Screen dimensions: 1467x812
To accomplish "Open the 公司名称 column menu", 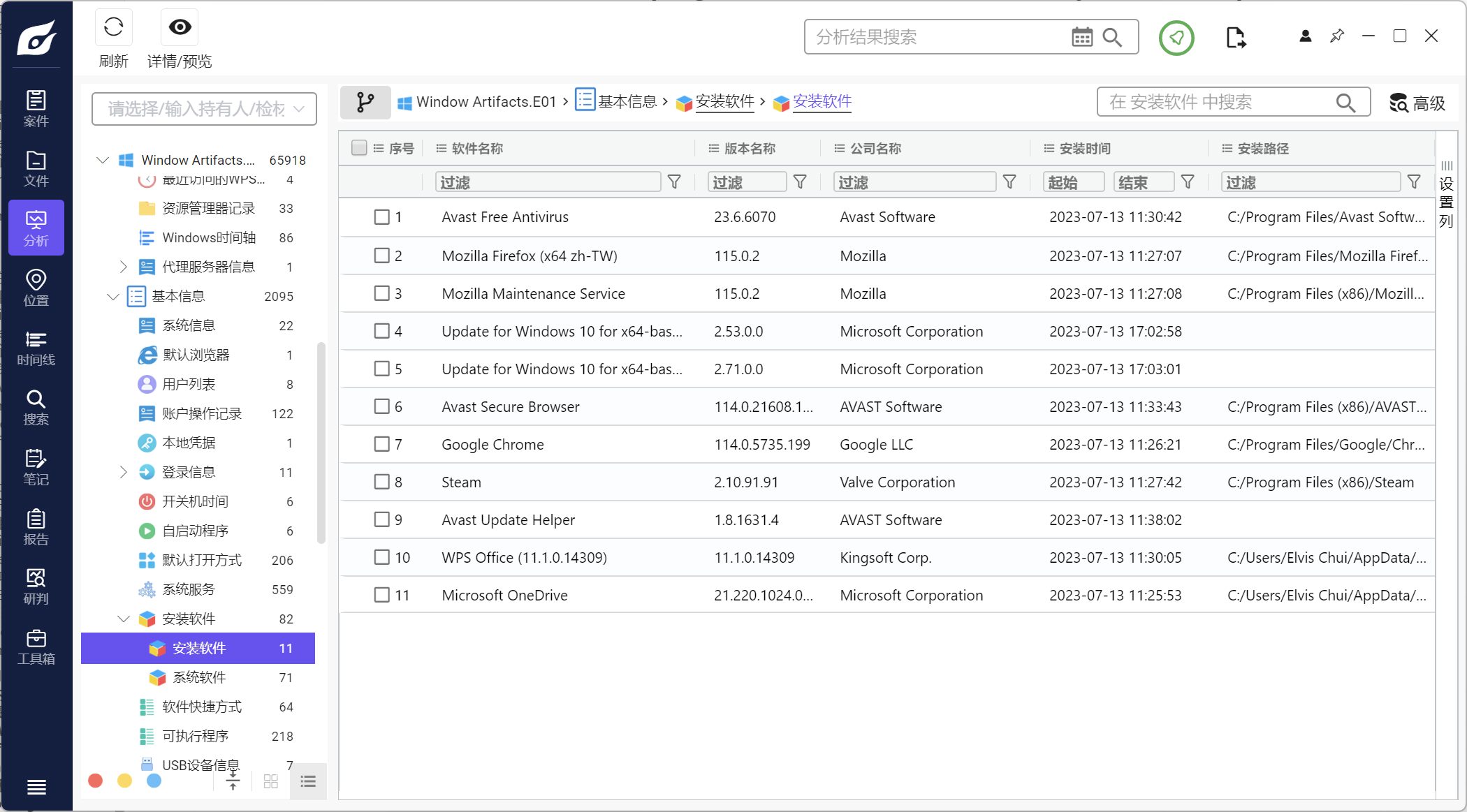I will (x=839, y=148).
